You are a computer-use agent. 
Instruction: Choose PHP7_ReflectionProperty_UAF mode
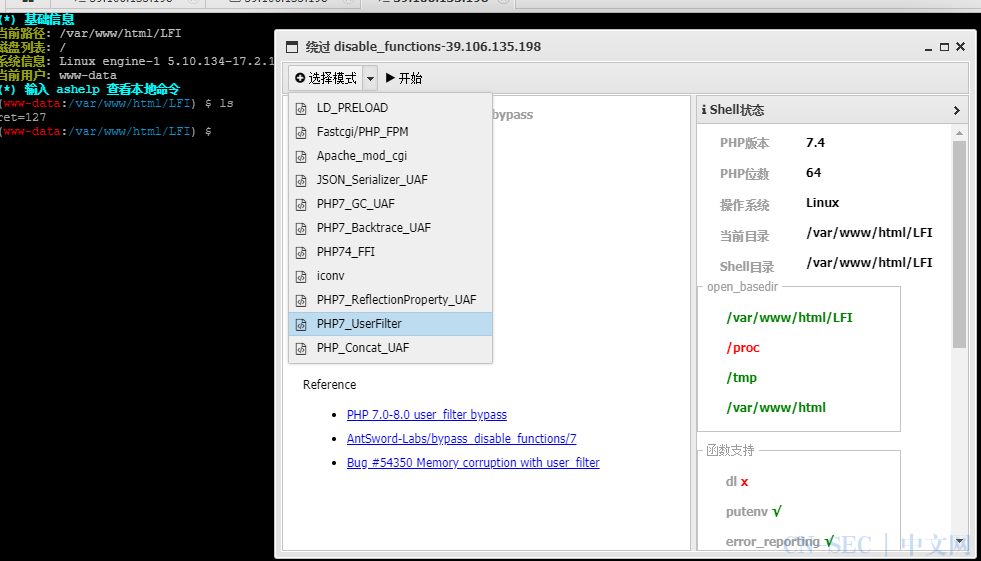[x=390, y=300]
